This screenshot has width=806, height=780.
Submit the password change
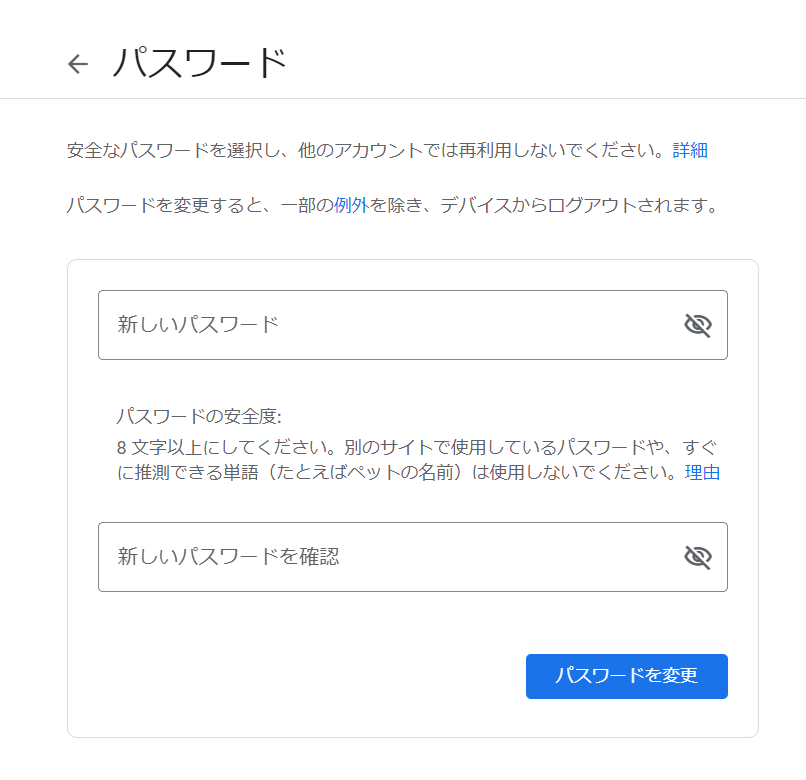click(626, 676)
